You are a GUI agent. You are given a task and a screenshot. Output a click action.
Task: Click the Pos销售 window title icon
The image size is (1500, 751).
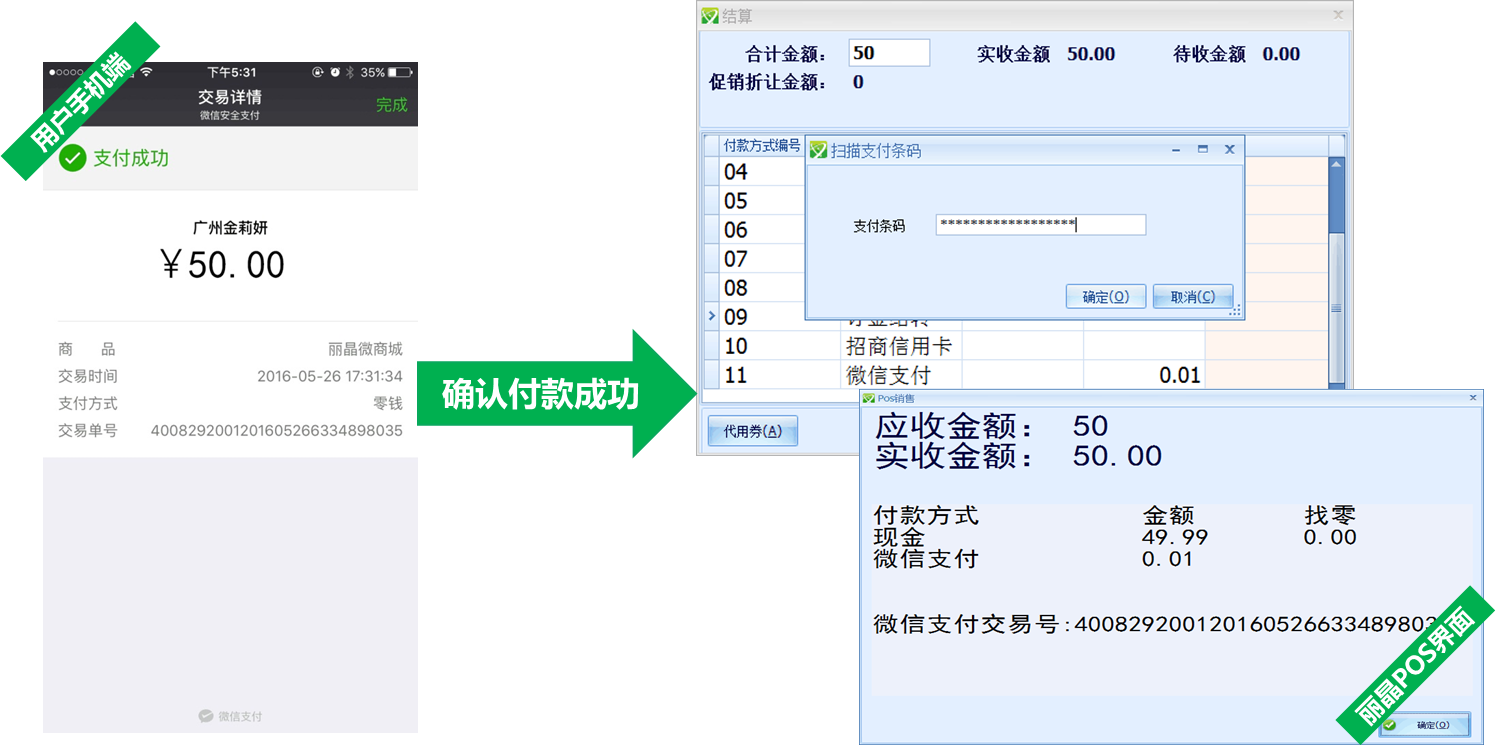[x=869, y=398]
